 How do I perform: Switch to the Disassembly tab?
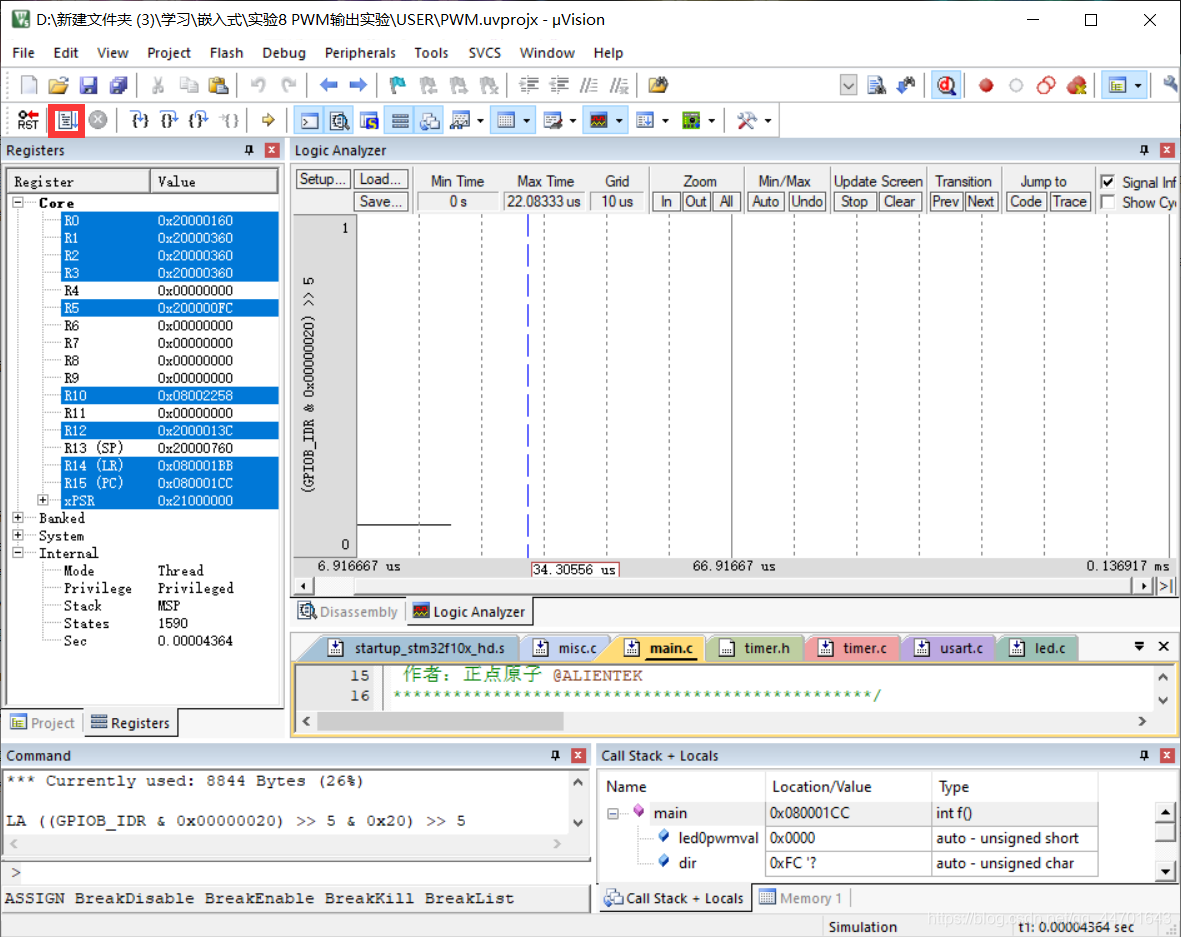pyautogui.click(x=348, y=612)
